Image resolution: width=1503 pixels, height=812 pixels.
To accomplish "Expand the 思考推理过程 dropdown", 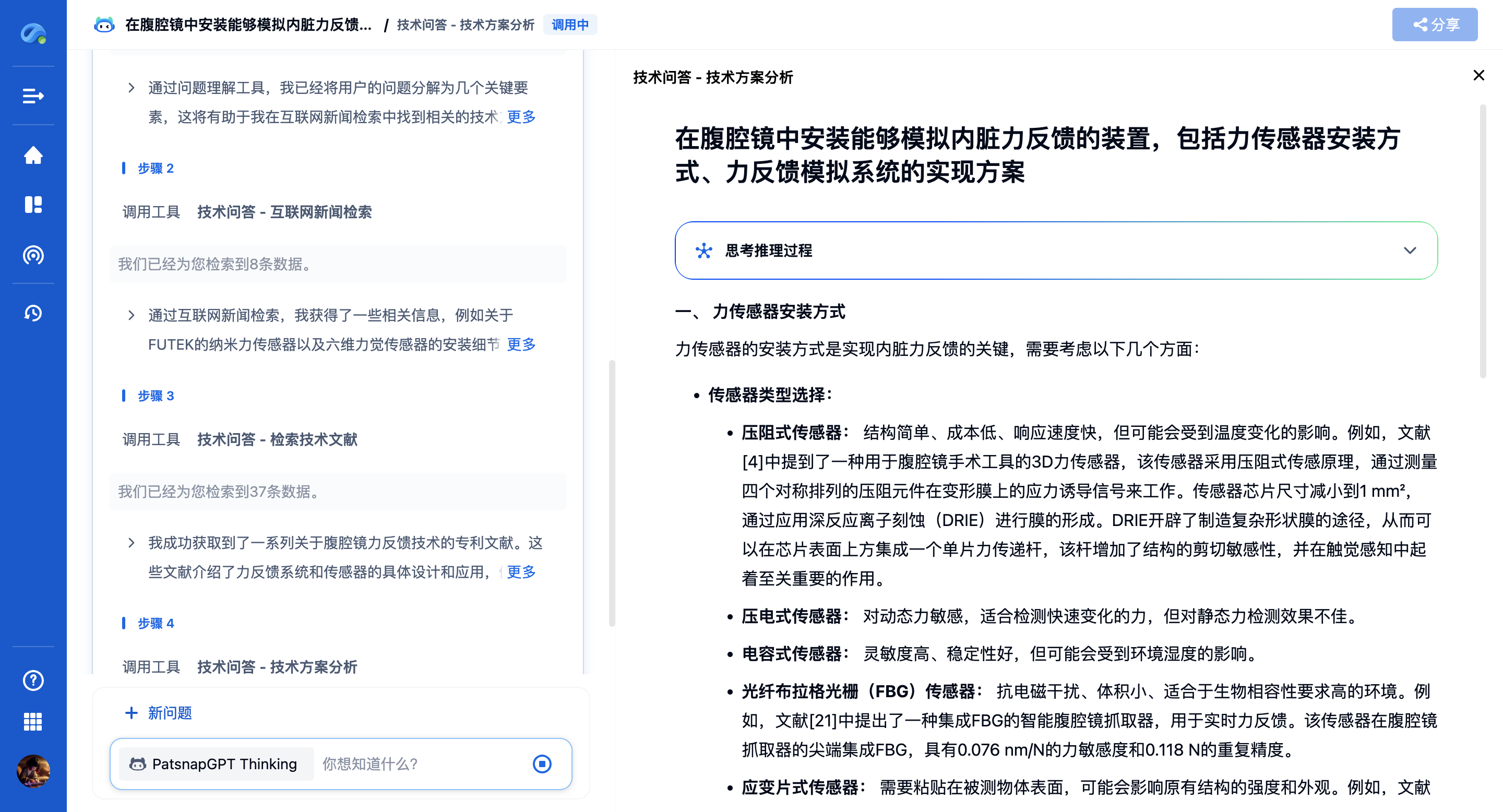I will (1409, 250).
